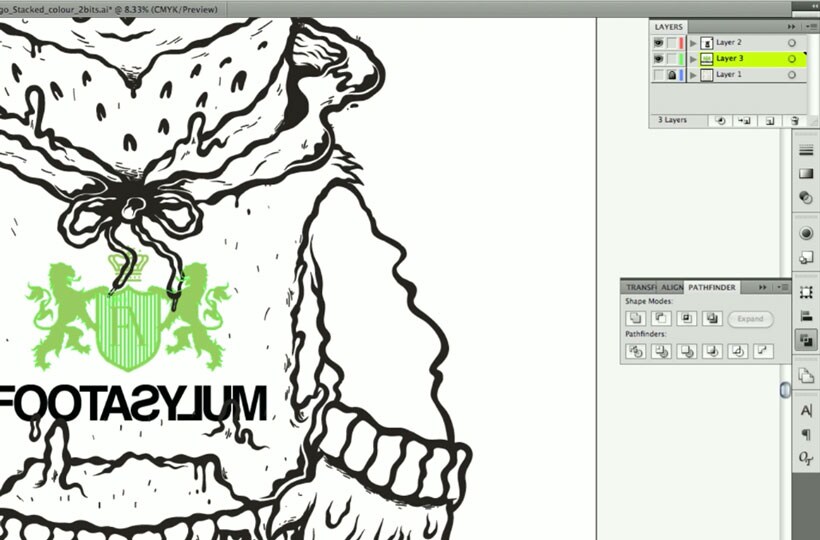Unlock Layer 1 by clicking its padlock
Viewport: 820px width, 540px height.
[671, 75]
